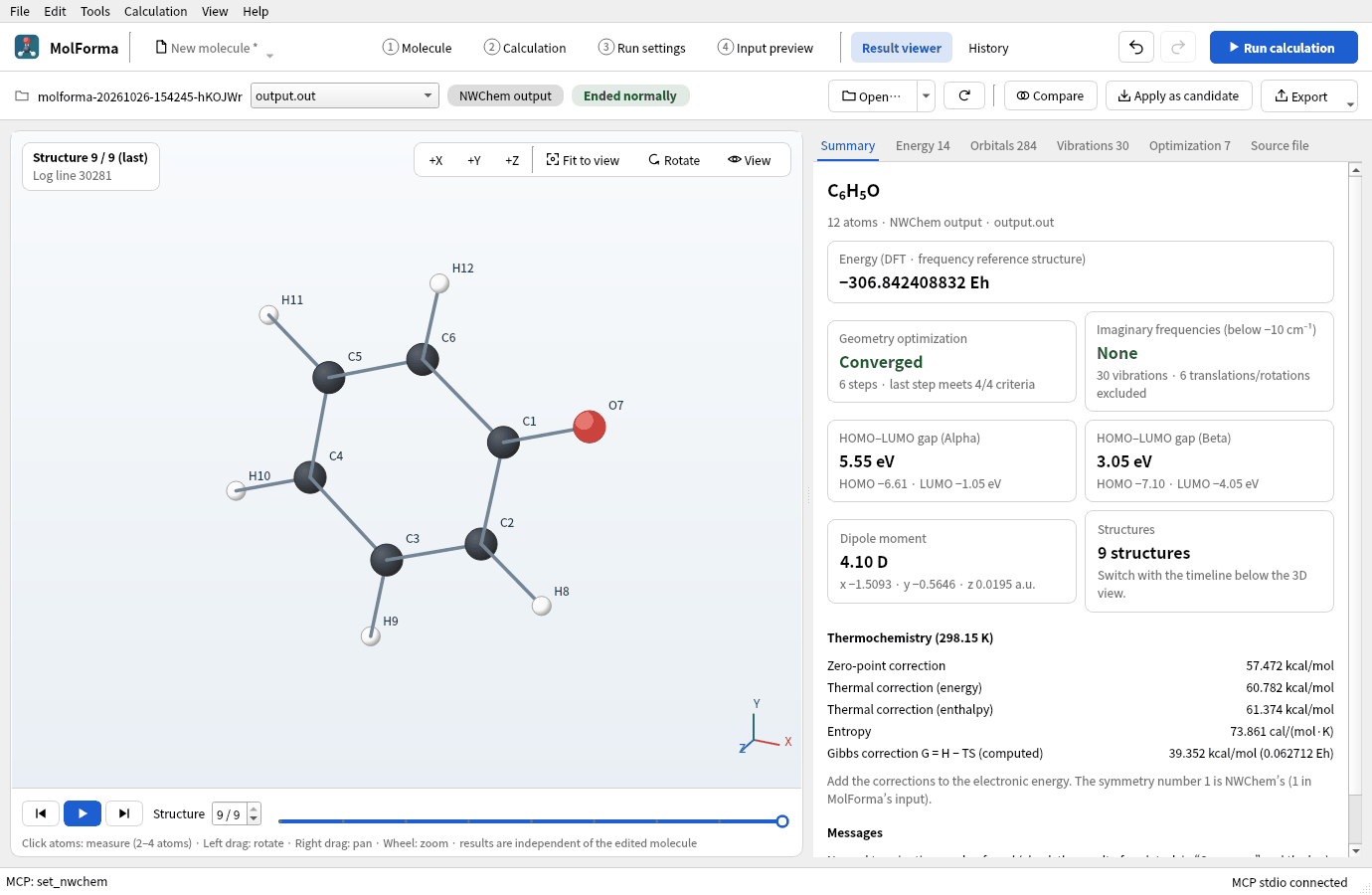
Task: Click the undo arrow button
Action: [x=1136, y=48]
